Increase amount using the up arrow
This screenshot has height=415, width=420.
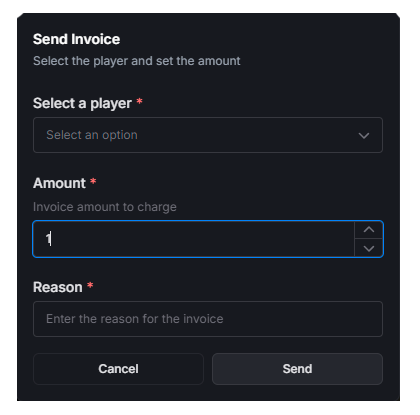369,230
